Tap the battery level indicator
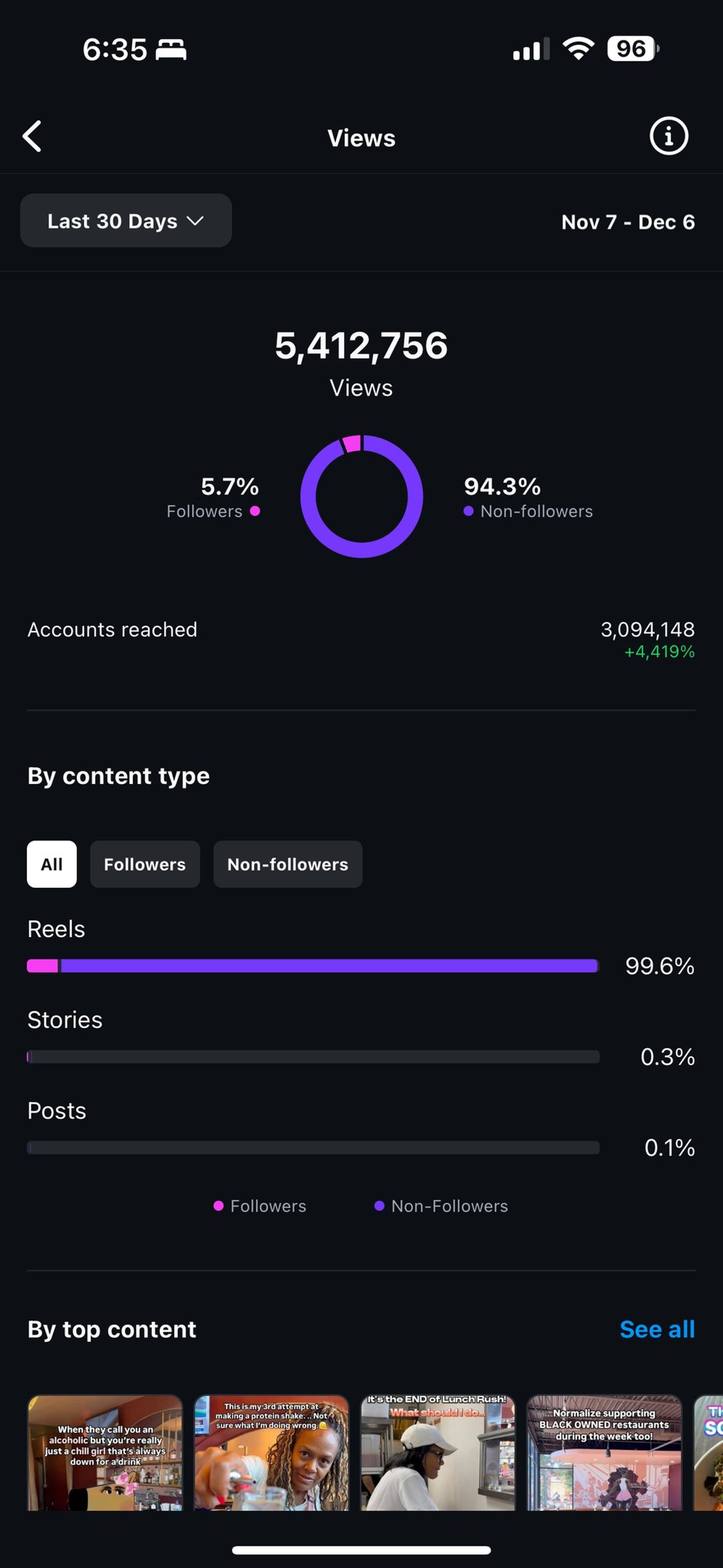Viewport: 723px width, 1568px height. [632, 49]
